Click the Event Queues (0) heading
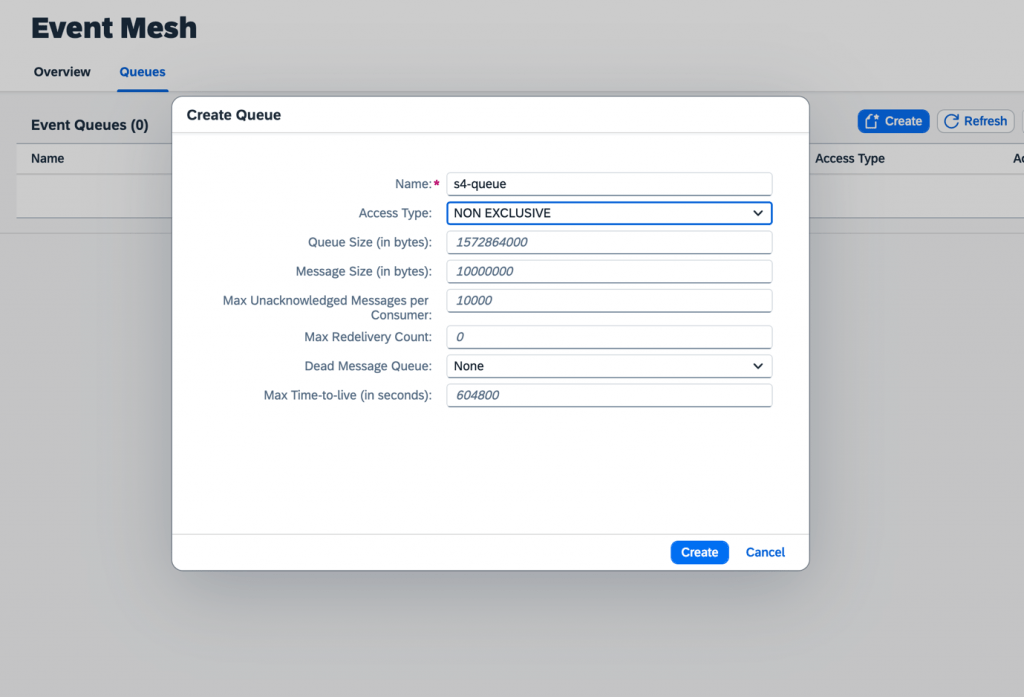Viewport: 1024px width, 697px height. pos(89,125)
